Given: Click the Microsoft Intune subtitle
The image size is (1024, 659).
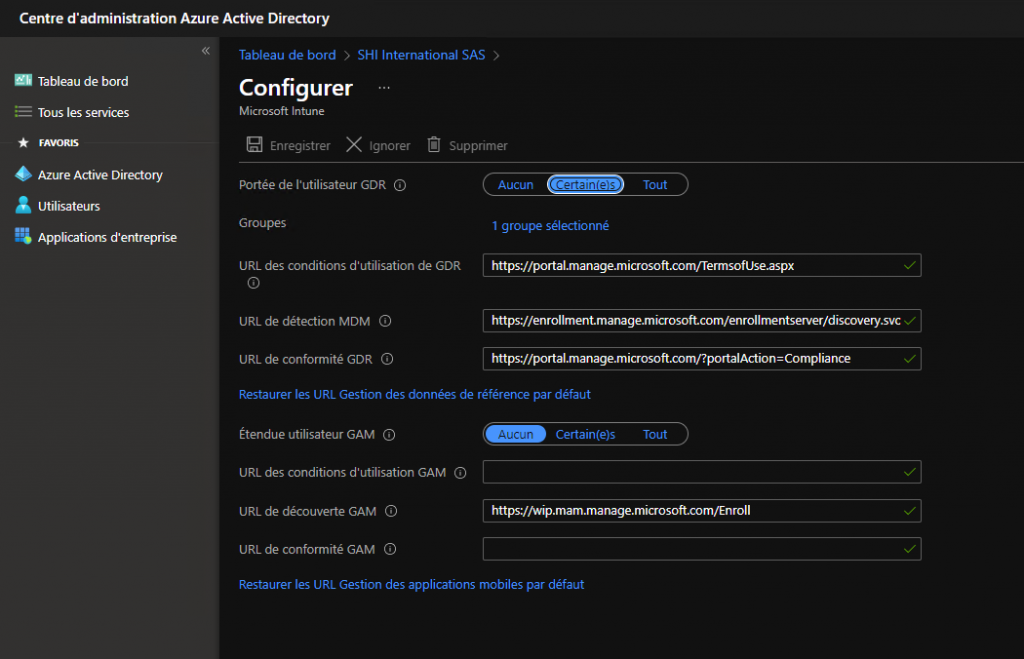Looking at the screenshot, I should (281, 111).
